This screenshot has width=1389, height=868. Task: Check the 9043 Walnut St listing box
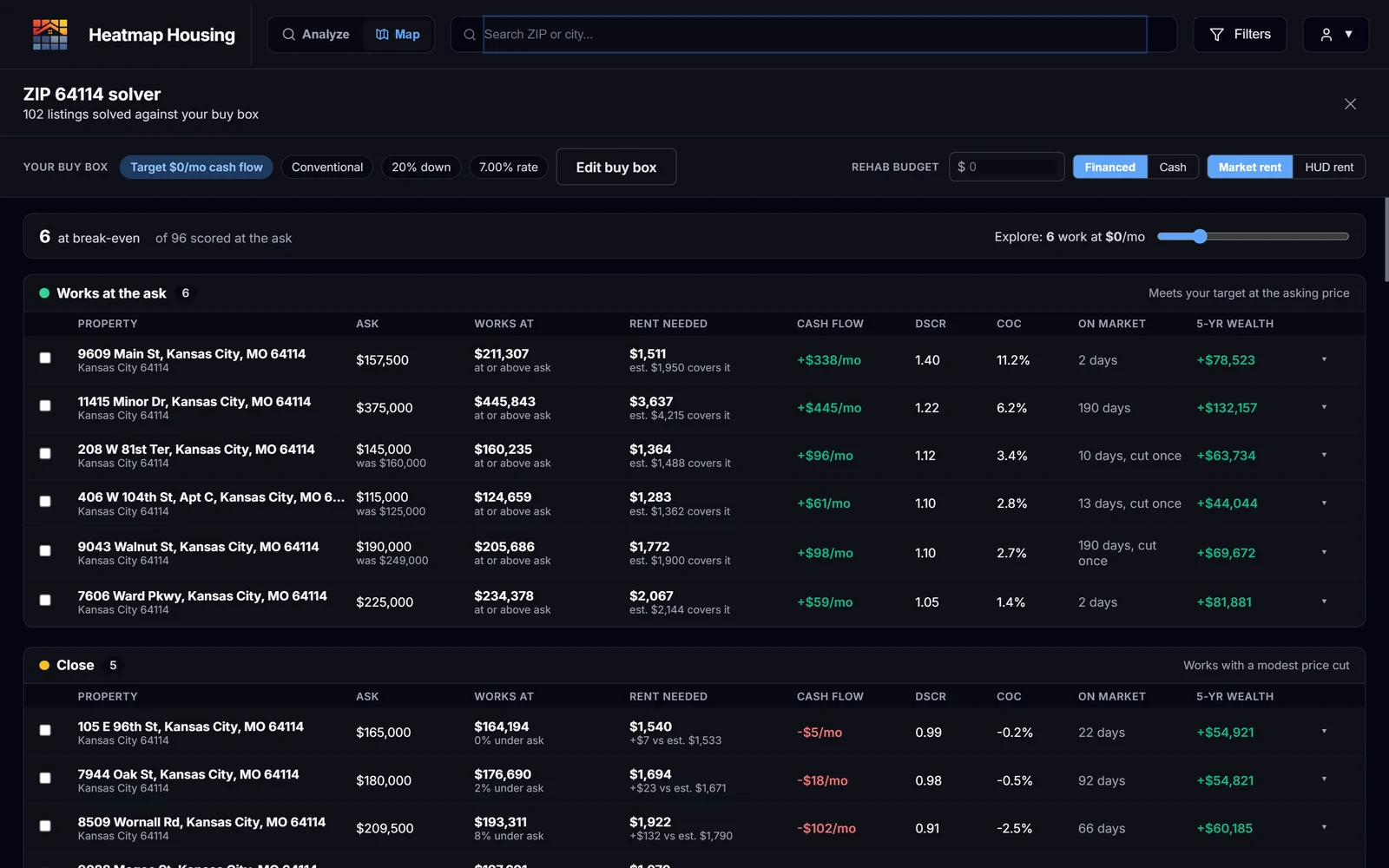pyautogui.click(x=45, y=550)
